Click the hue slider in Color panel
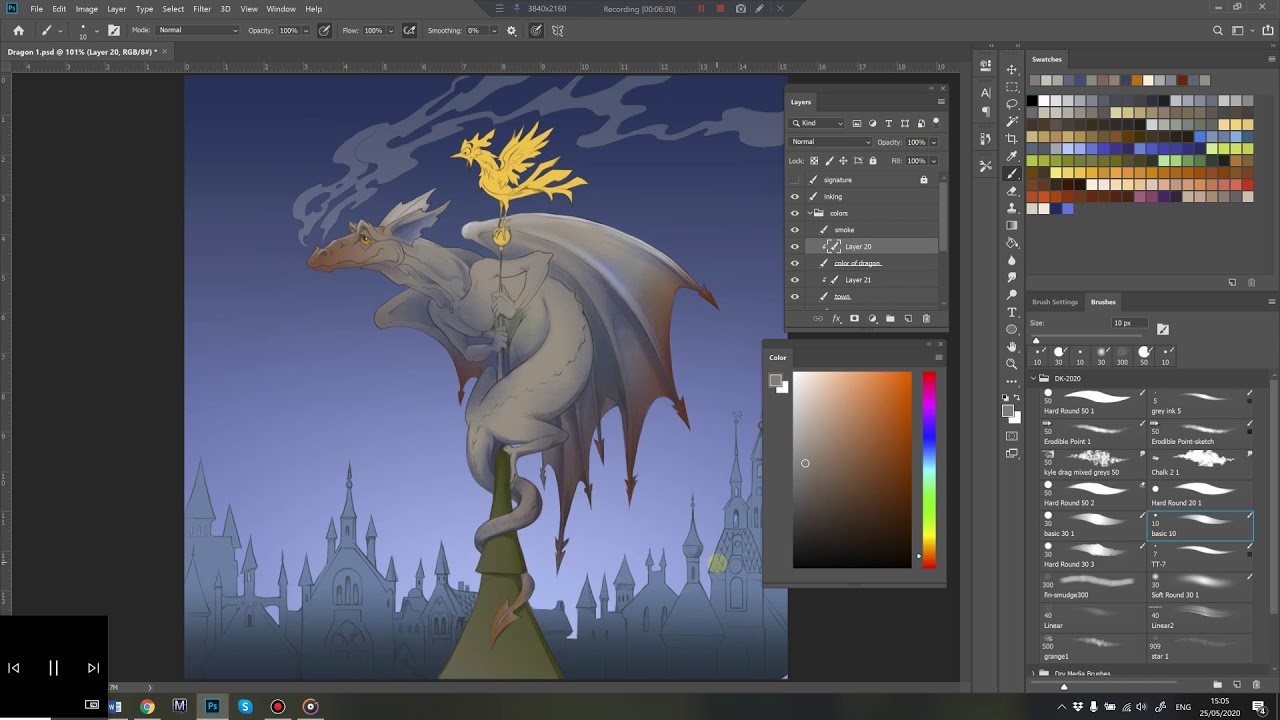The height and width of the screenshot is (720, 1280). pos(929,469)
